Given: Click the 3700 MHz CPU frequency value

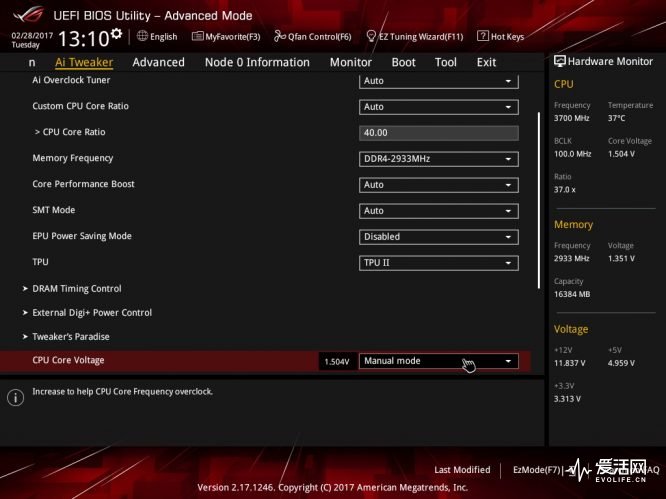Looking at the screenshot, I should (571, 118).
